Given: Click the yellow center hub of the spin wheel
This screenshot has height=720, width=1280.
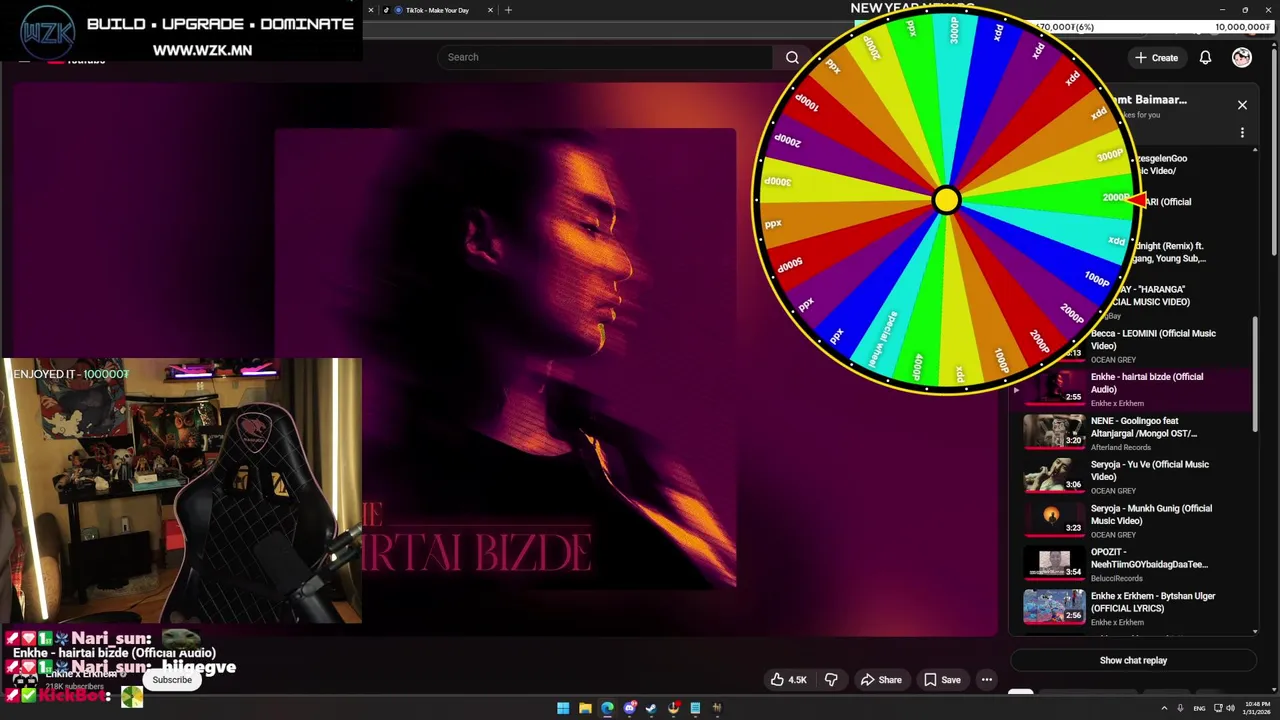Looking at the screenshot, I should coord(945,200).
